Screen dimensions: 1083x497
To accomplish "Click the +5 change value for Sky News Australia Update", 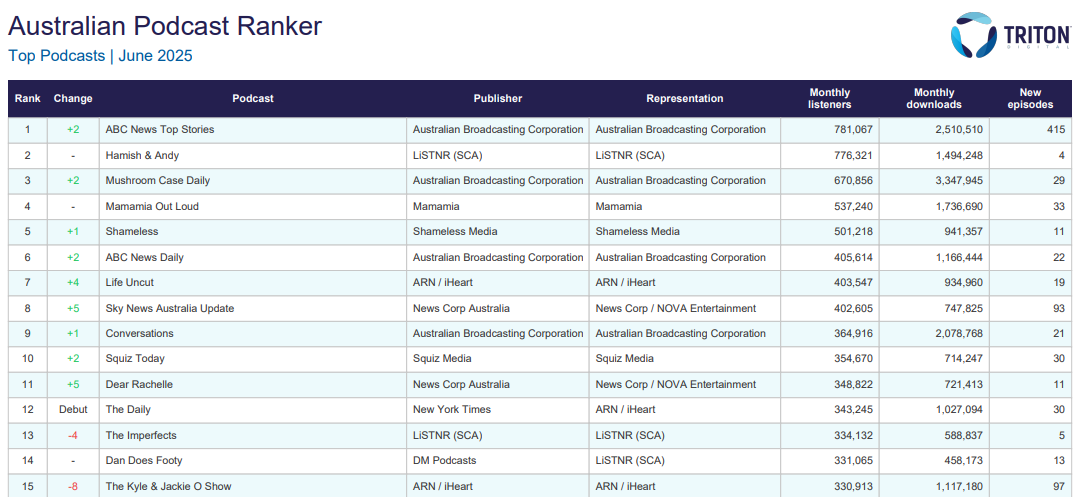I will (x=73, y=309).
